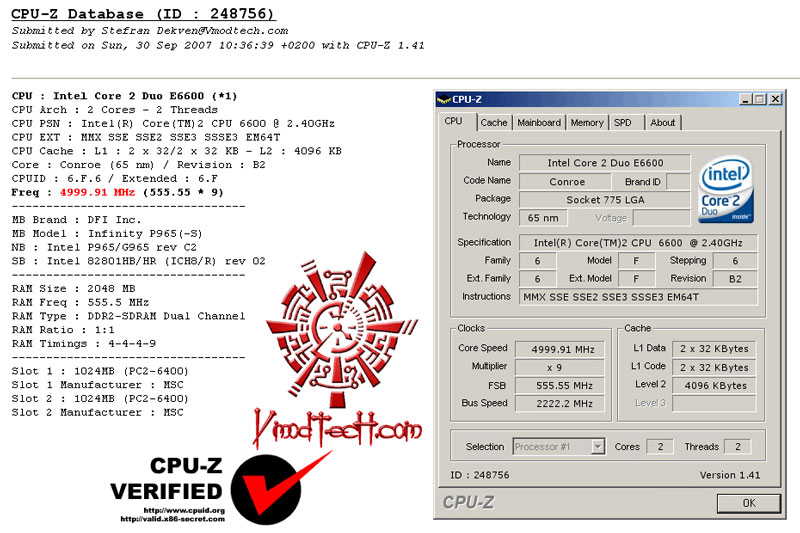This screenshot has width=800, height=533.
Task: Click the OK button in CPU-Z
Action: [748, 503]
